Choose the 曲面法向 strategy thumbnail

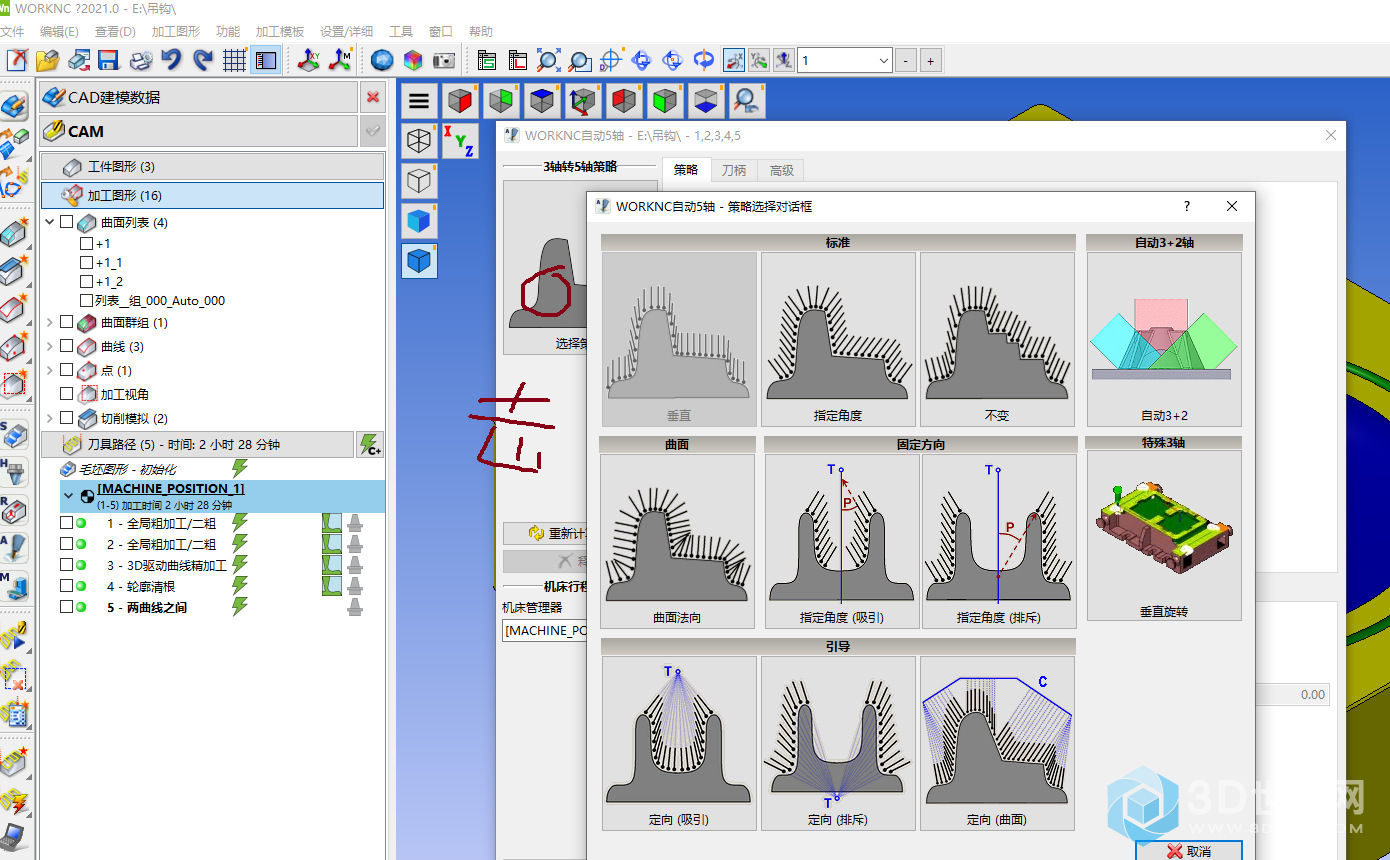[677, 541]
